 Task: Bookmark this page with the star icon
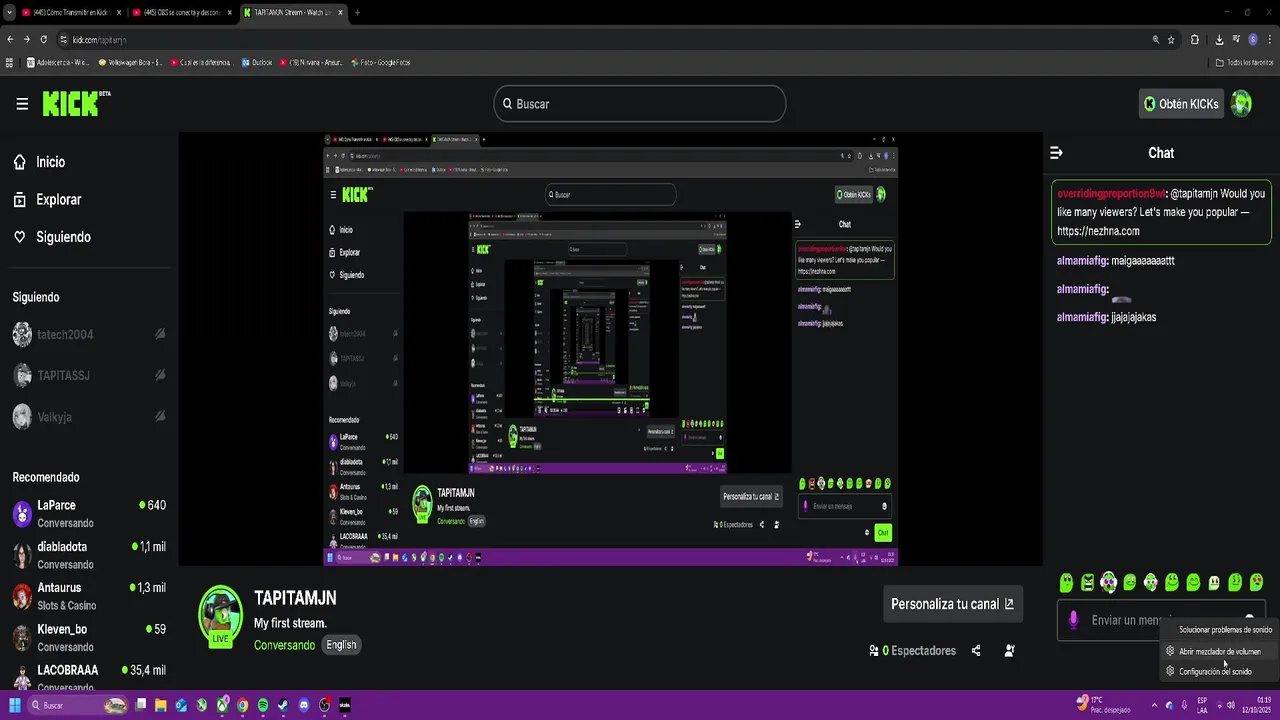(1171, 40)
